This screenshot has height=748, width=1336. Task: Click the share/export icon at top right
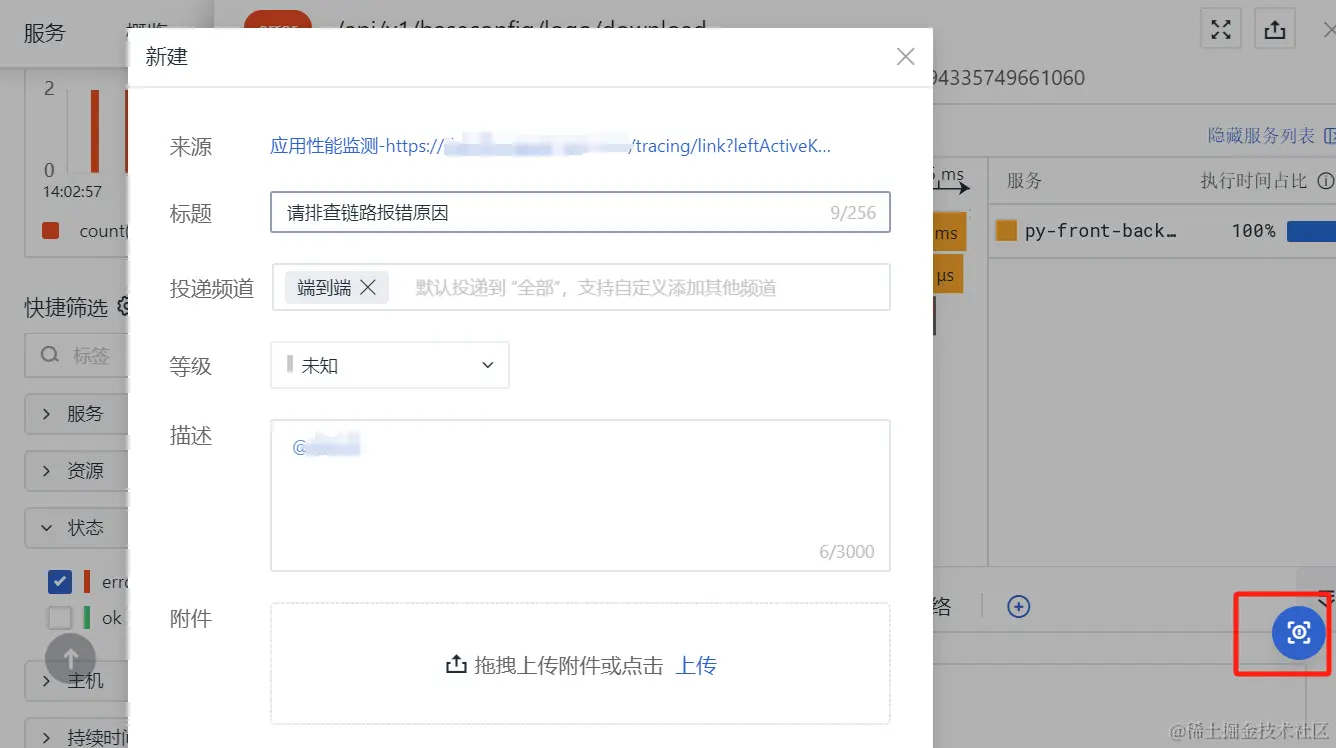1275,29
